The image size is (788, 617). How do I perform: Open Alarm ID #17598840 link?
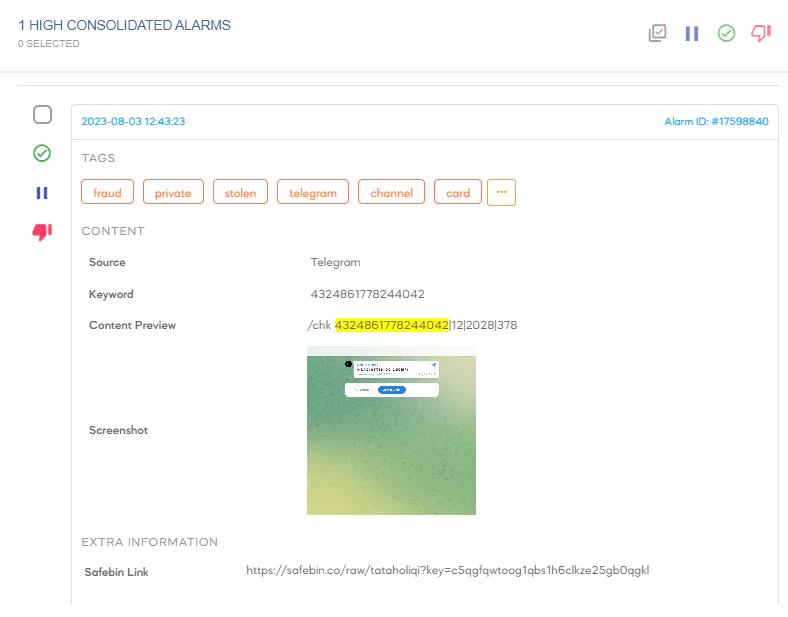(x=716, y=121)
